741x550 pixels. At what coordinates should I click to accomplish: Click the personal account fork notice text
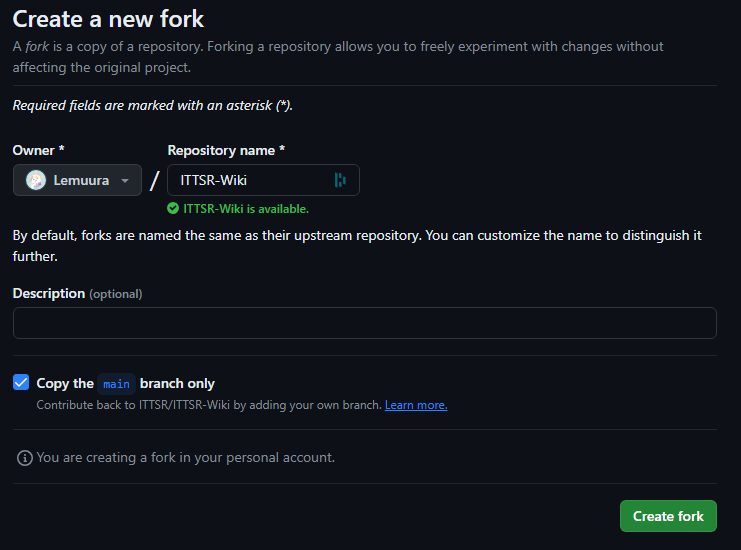pyautogui.click(x=186, y=457)
